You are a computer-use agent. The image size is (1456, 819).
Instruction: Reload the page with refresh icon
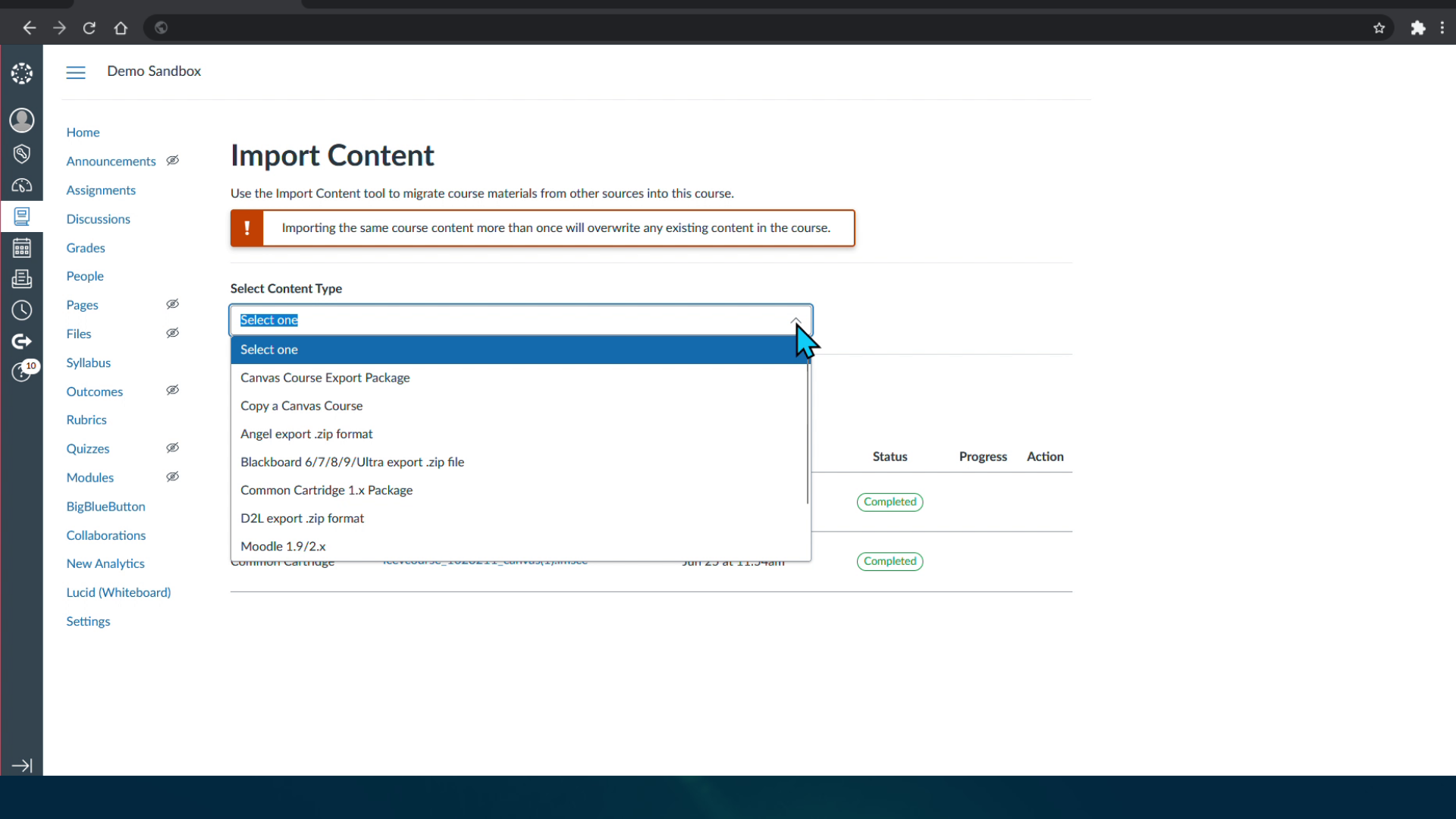coord(89,28)
